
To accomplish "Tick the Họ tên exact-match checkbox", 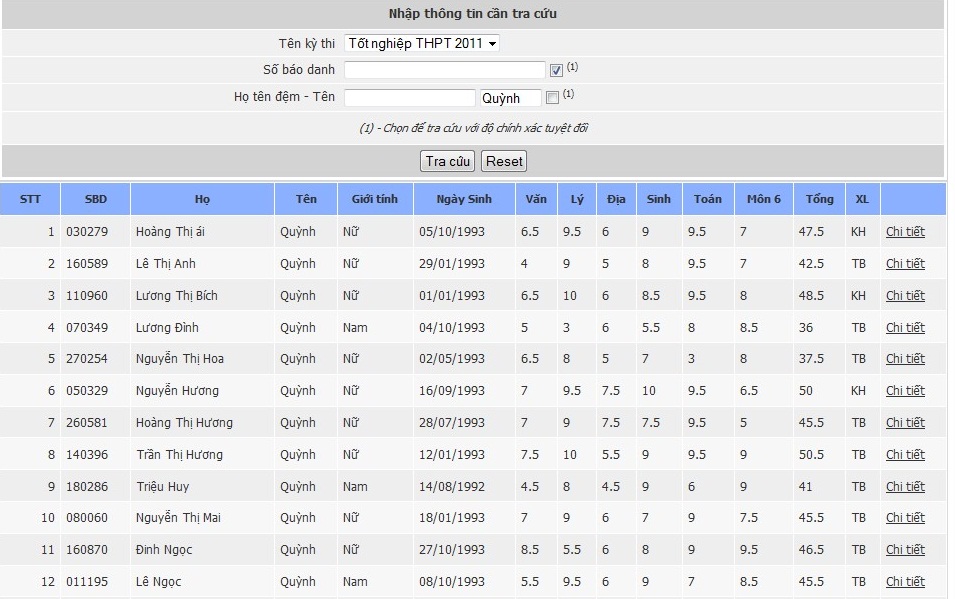I will click(x=552, y=97).
